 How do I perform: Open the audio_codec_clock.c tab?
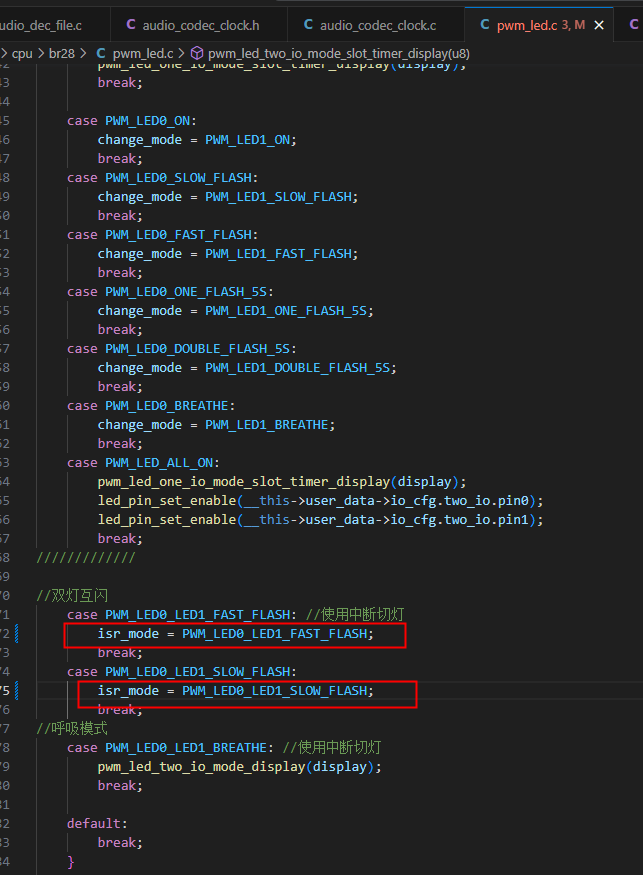[x=376, y=25]
